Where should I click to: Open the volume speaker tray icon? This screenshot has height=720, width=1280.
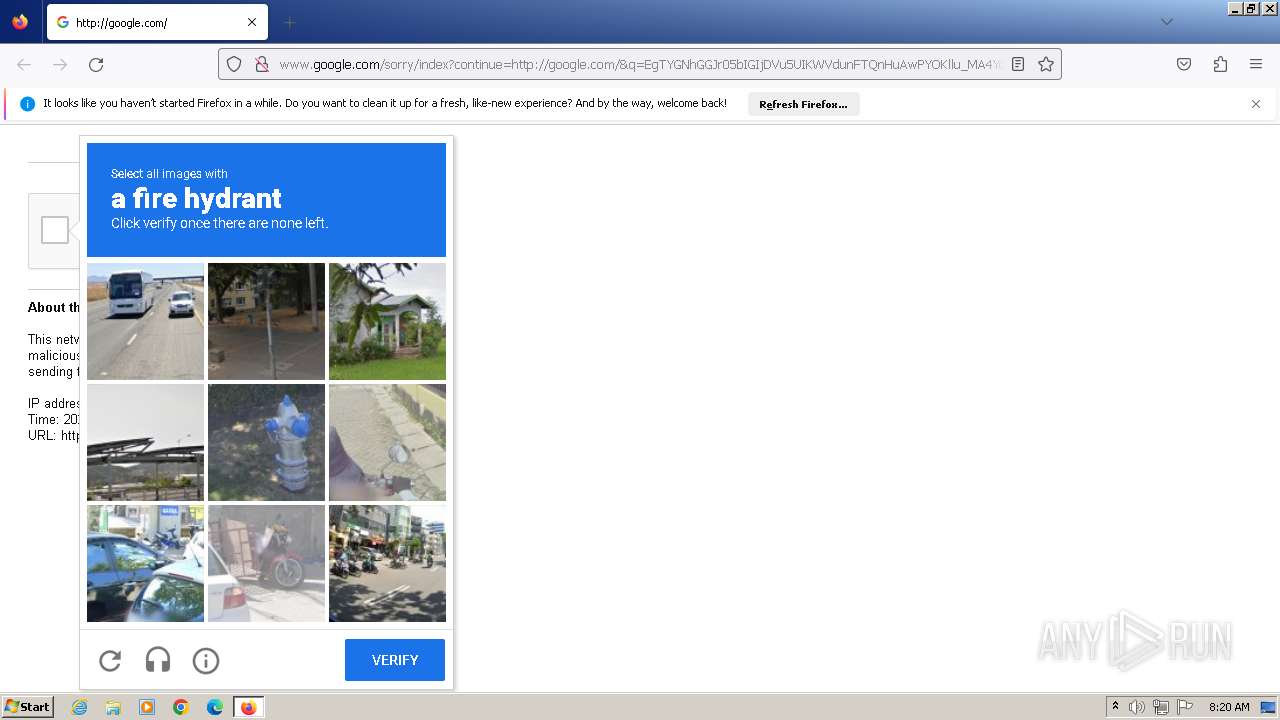[1136, 707]
